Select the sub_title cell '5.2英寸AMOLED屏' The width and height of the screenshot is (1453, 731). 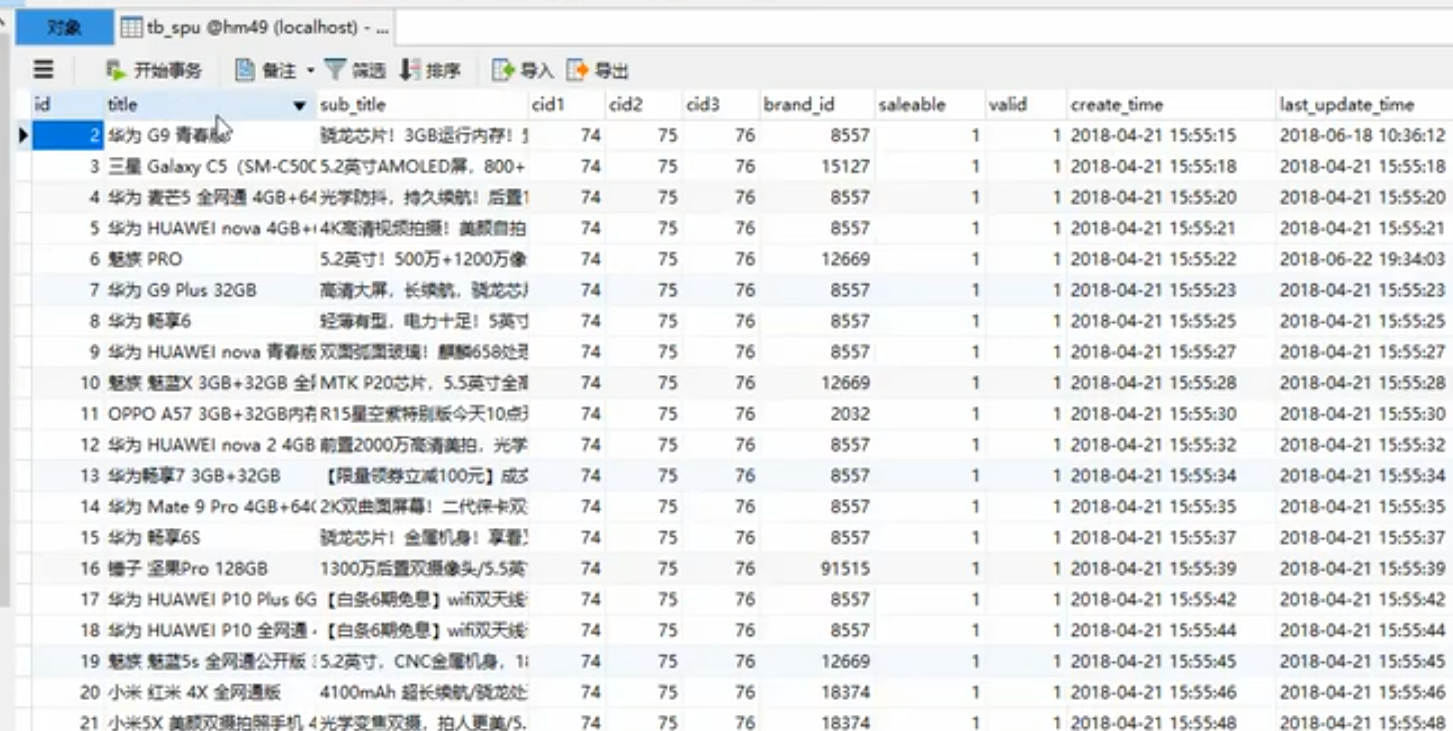tap(422, 166)
